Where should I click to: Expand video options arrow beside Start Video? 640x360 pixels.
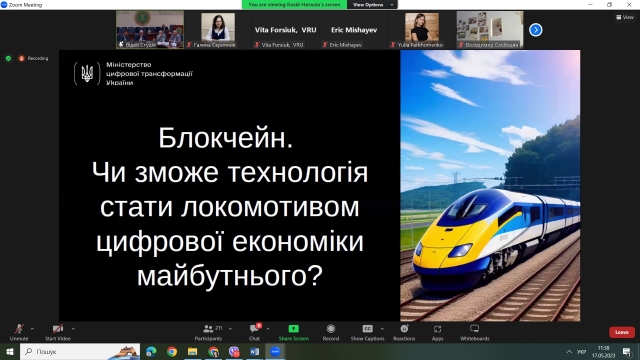[73, 329]
